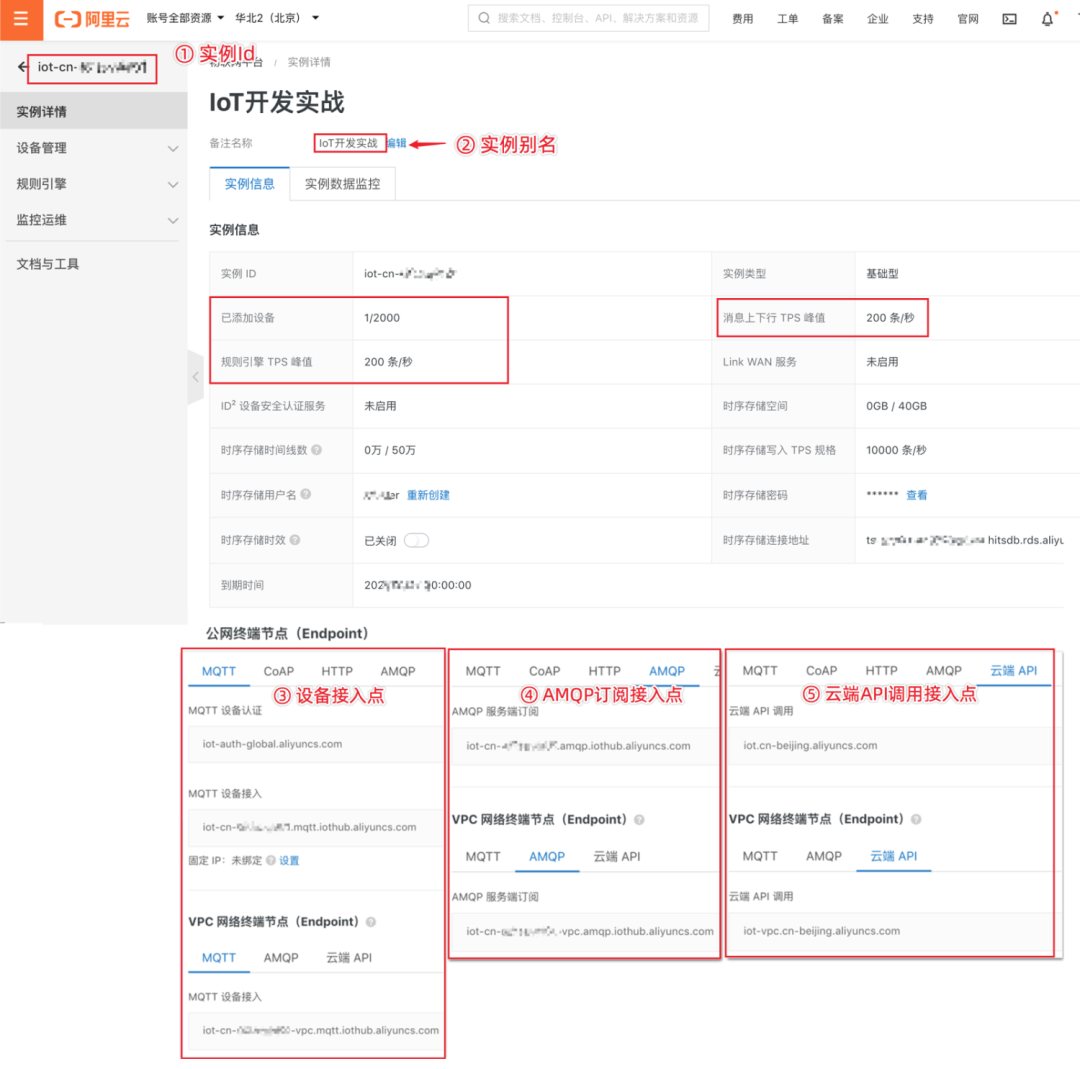Click the 实例详情 breadcrumb
The height and width of the screenshot is (1069, 1080).
[x=309, y=62]
